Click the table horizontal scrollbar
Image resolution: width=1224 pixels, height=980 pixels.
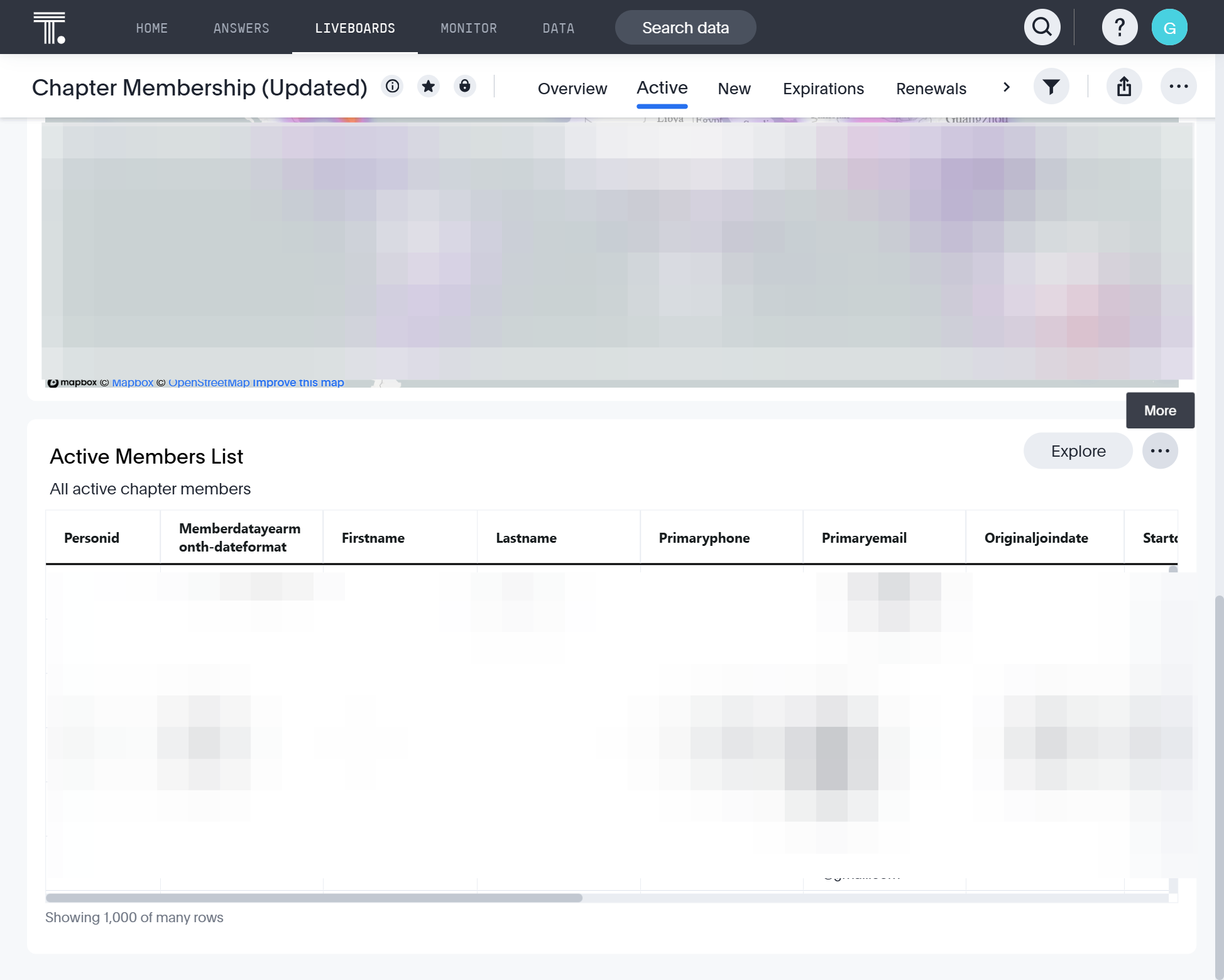click(x=314, y=898)
